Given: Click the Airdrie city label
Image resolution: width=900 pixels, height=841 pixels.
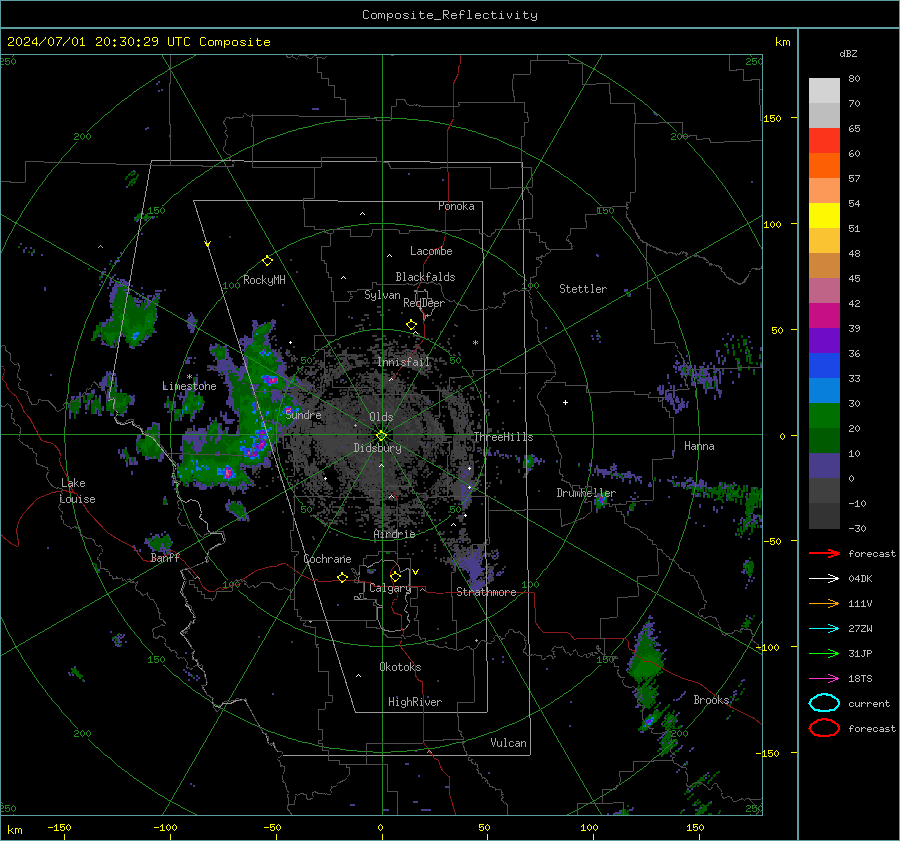Looking at the screenshot, I should pos(394,534).
